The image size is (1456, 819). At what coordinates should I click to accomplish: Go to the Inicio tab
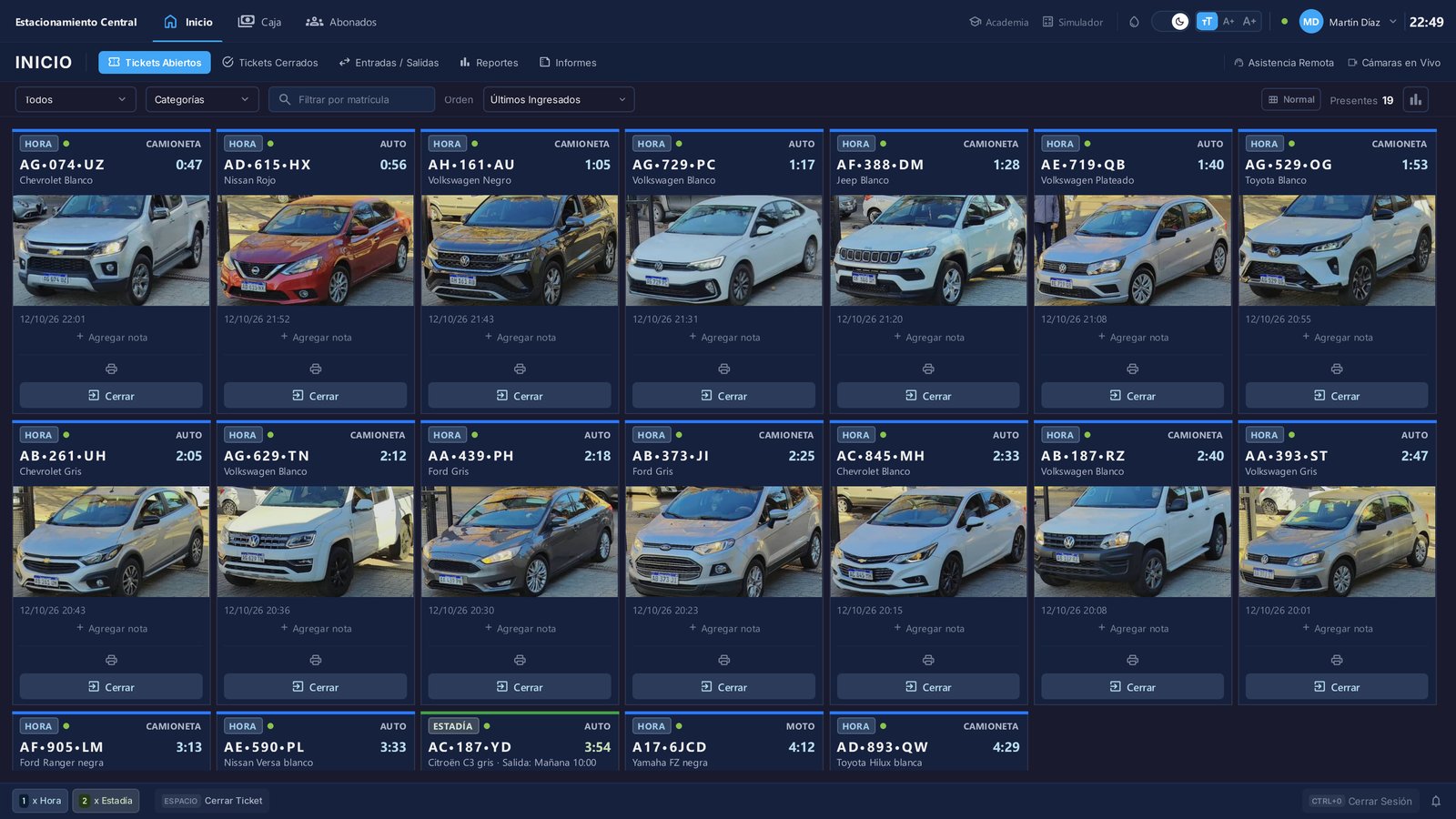(187, 22)
